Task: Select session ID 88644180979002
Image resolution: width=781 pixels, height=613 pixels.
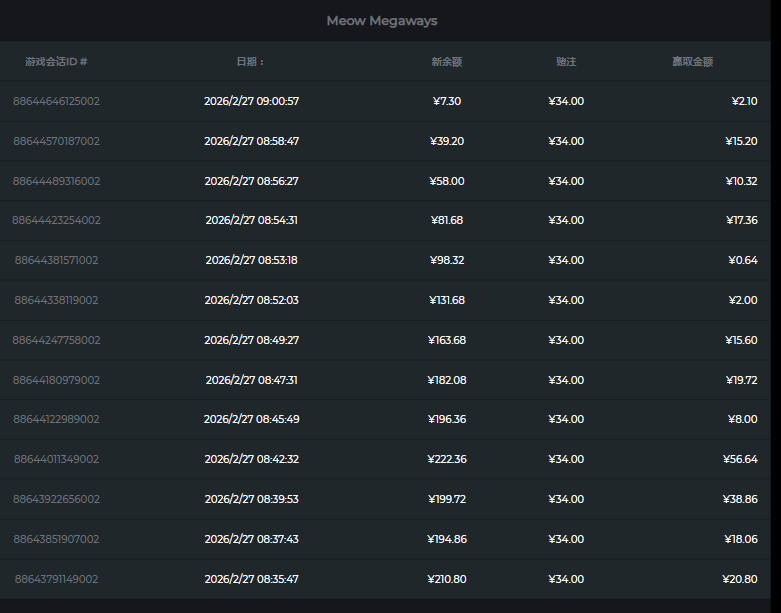Action: point(56,380)
